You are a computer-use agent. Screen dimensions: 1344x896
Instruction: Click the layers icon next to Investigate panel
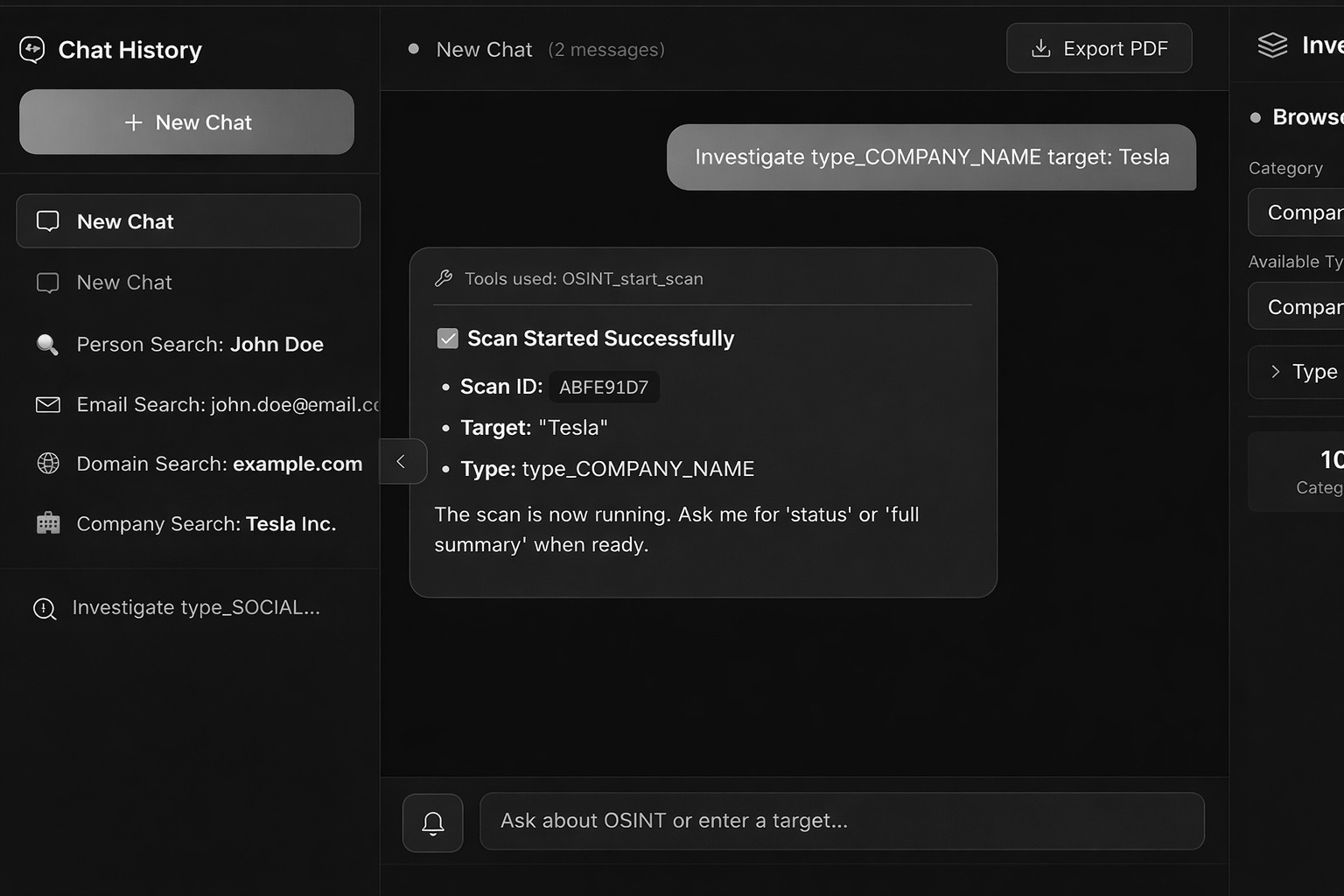1273,45
